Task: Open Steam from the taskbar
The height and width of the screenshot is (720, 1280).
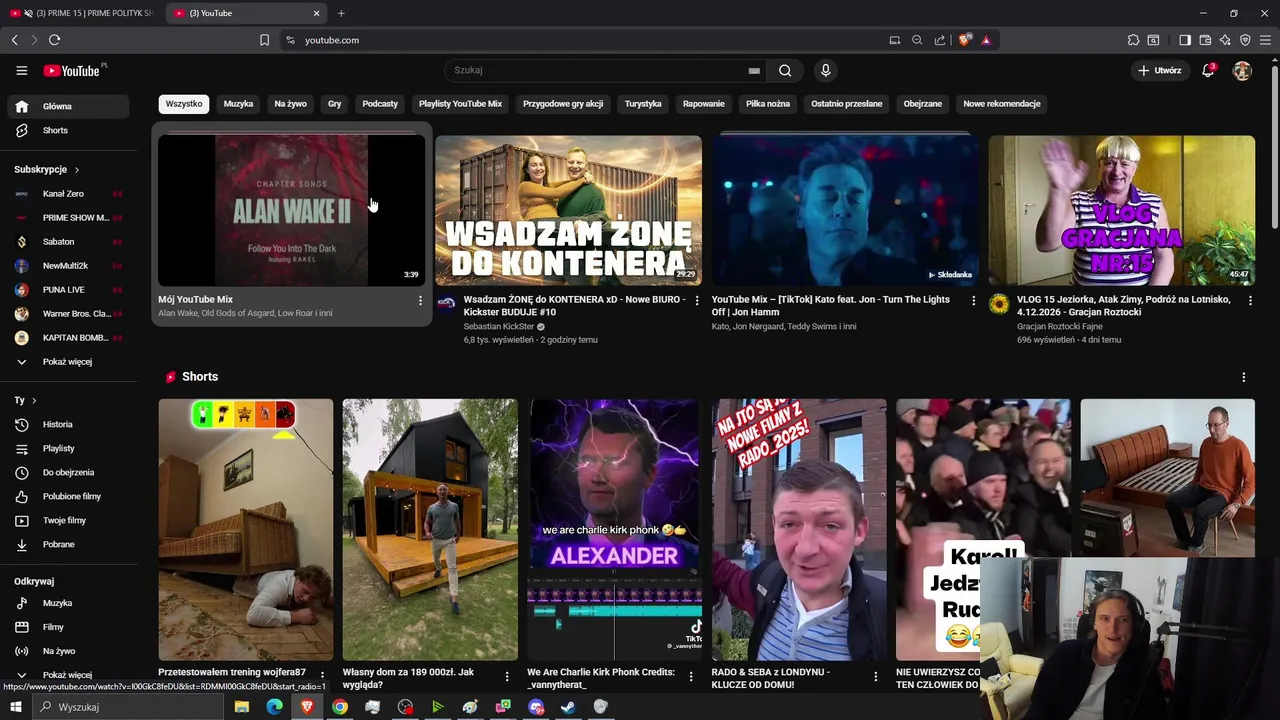Action: coord(568,707)
